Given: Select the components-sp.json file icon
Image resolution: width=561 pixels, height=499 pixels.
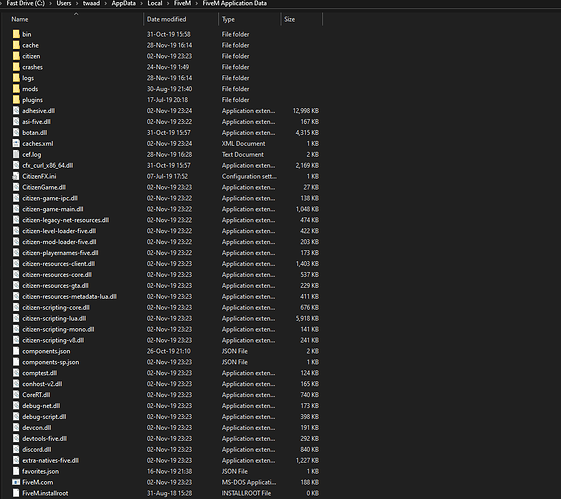Looking at the screenshot, I should [x=16, y=362].
